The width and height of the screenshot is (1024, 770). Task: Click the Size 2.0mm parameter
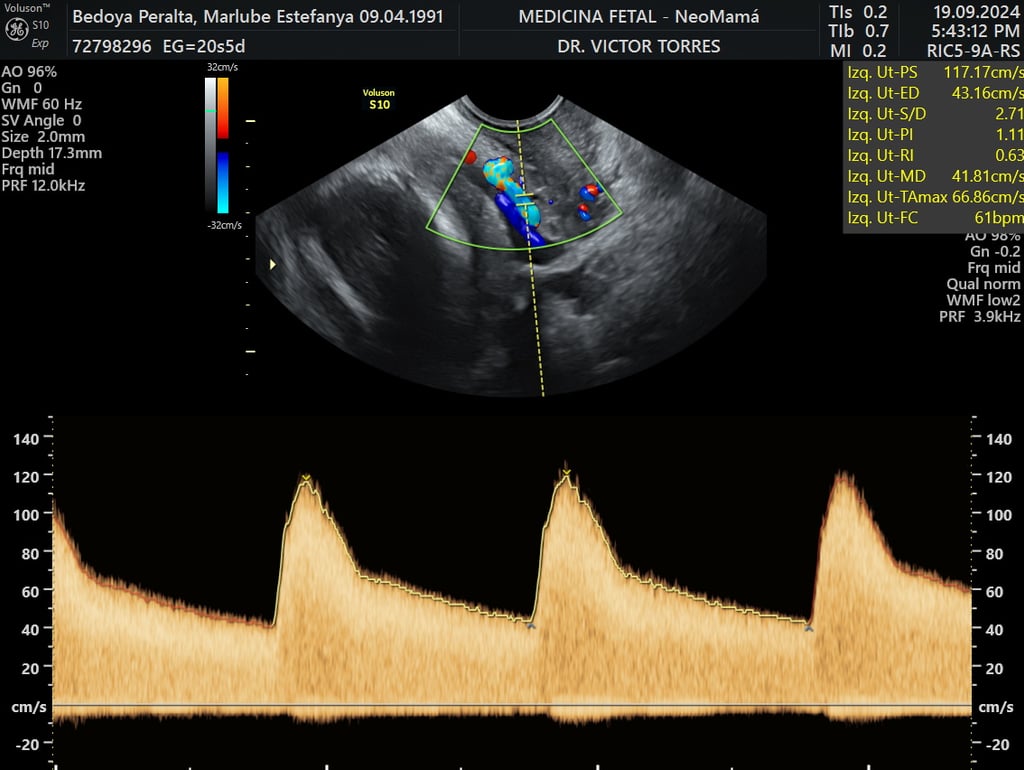43,137
